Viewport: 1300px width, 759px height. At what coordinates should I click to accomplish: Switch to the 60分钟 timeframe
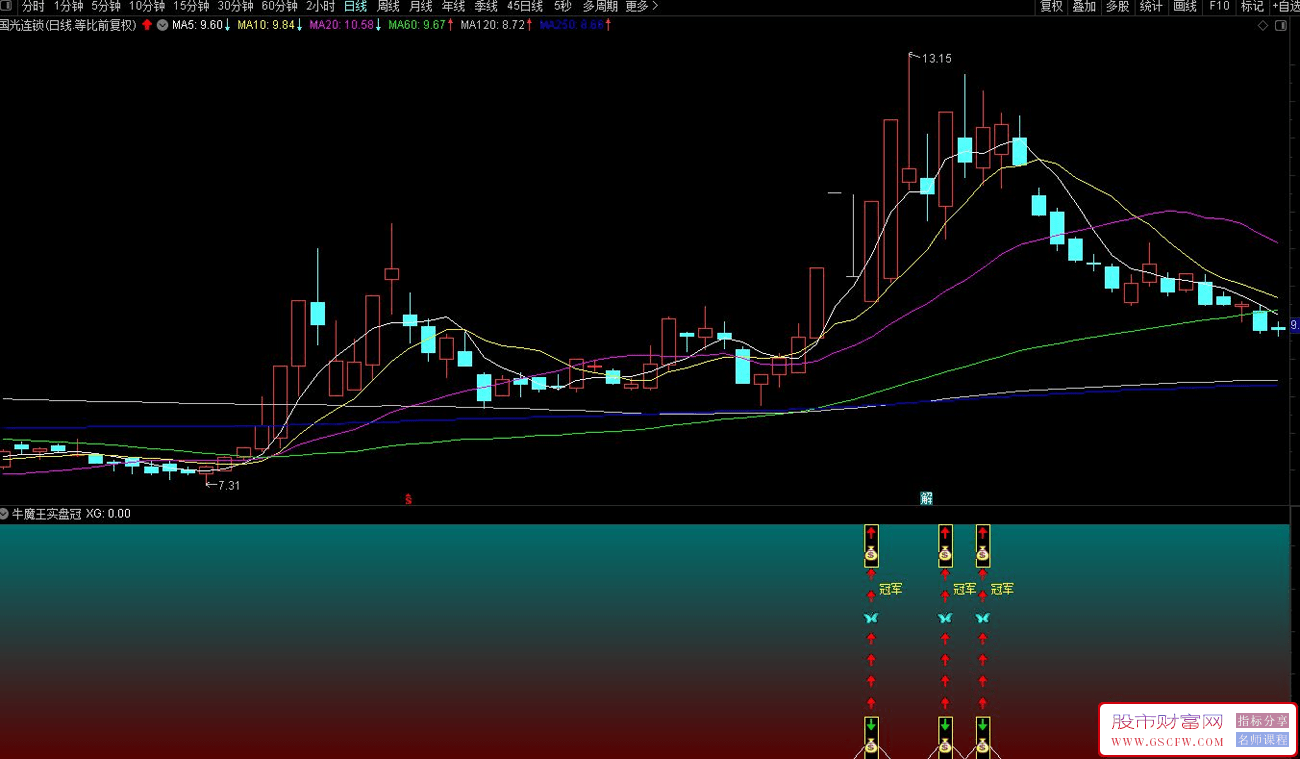(x=279, y=6)
